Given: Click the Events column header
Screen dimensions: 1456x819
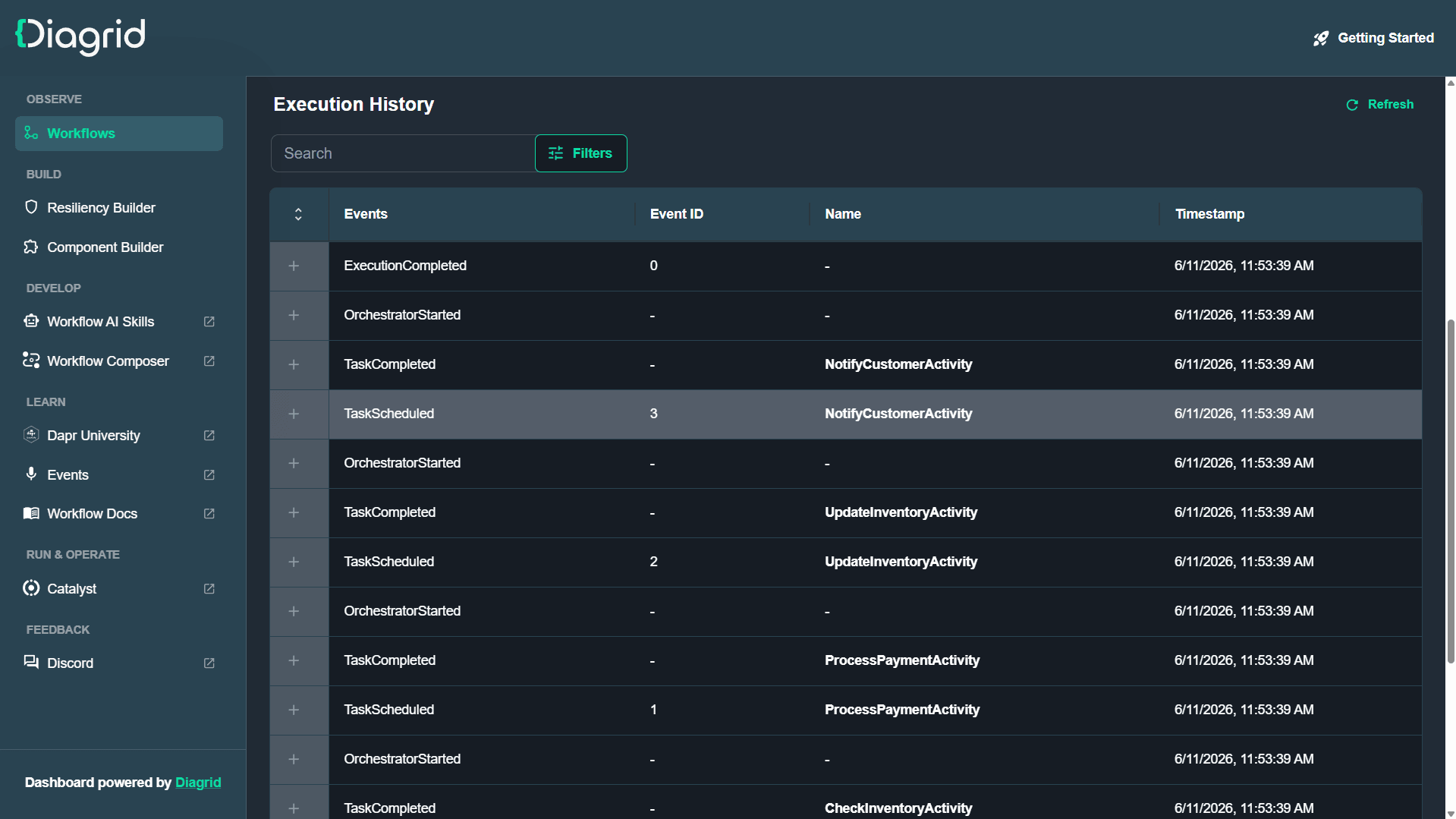Looking at the screenshot, I should point(366,214).
